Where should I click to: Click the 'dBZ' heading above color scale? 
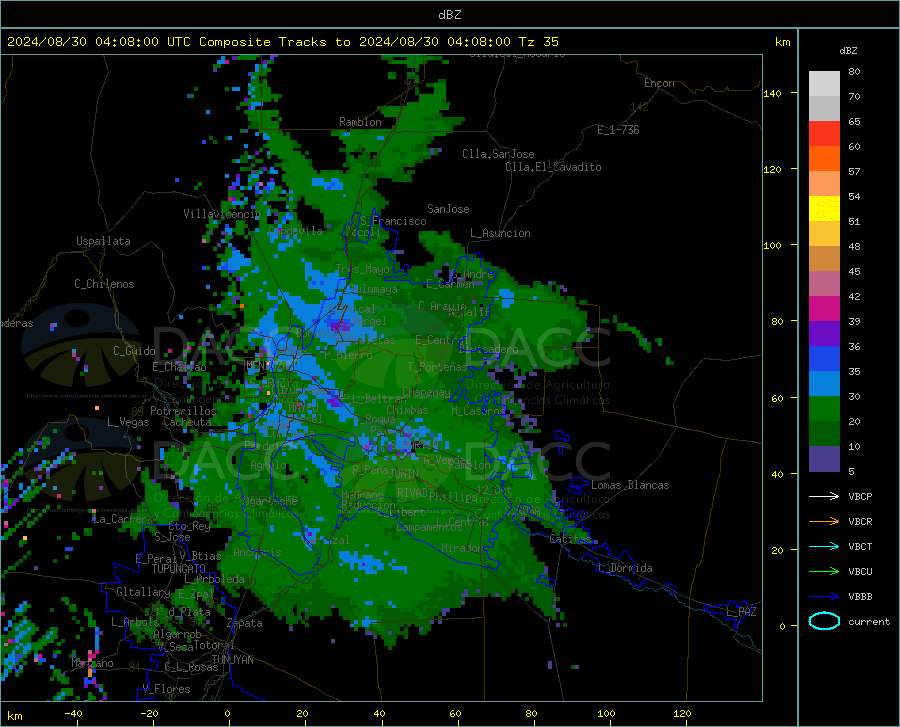(x=848, y=50)
